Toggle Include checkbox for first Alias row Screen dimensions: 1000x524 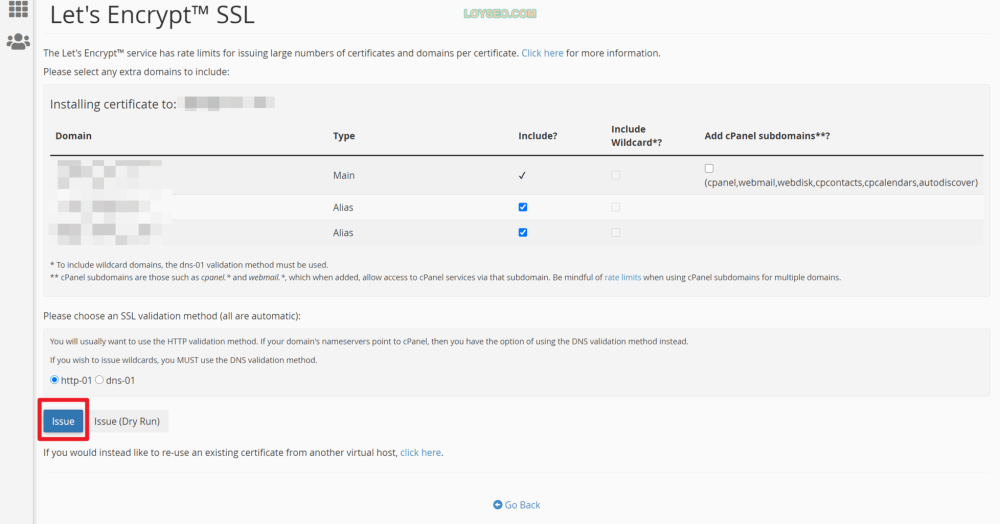pos(523,207)
